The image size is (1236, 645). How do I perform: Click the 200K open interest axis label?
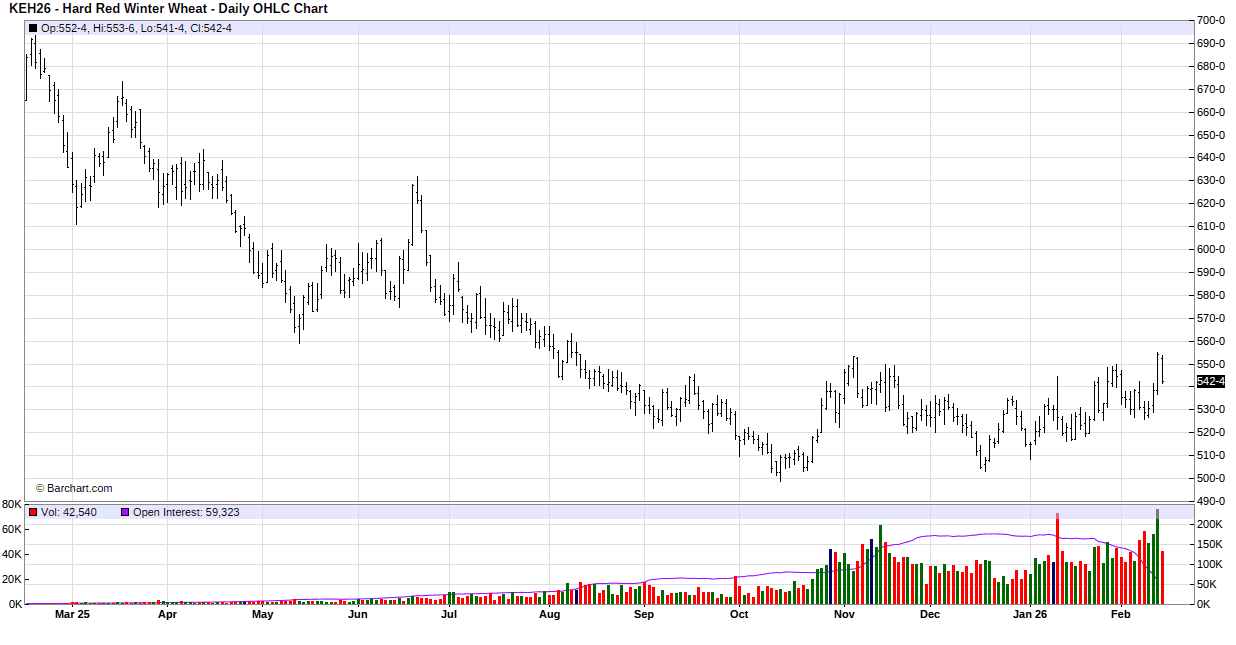point(1210,524)
